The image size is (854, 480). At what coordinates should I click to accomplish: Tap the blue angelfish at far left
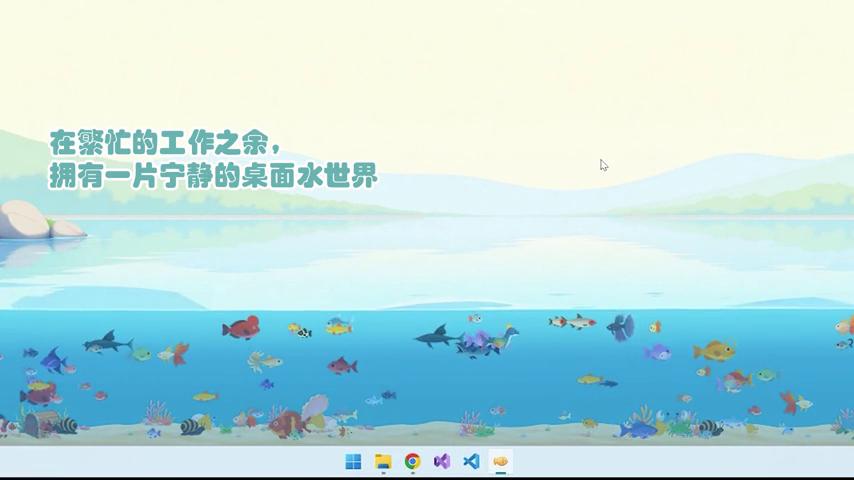coord(53,360)
